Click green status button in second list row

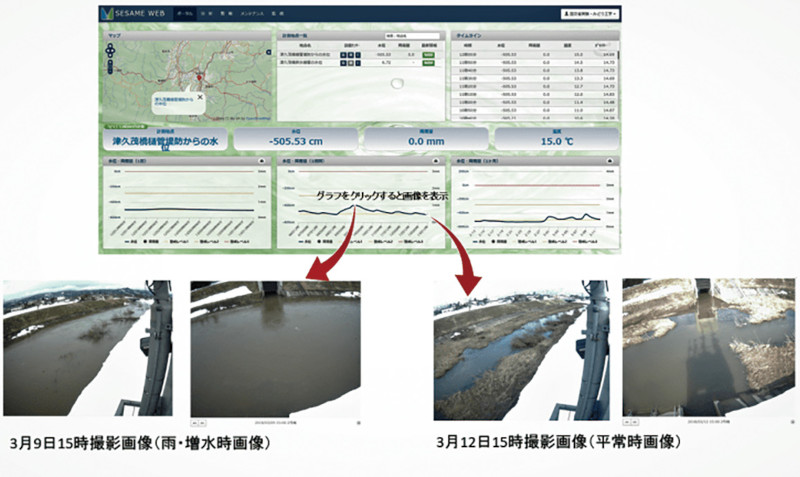pyautogui.click(x=427, y=64)
